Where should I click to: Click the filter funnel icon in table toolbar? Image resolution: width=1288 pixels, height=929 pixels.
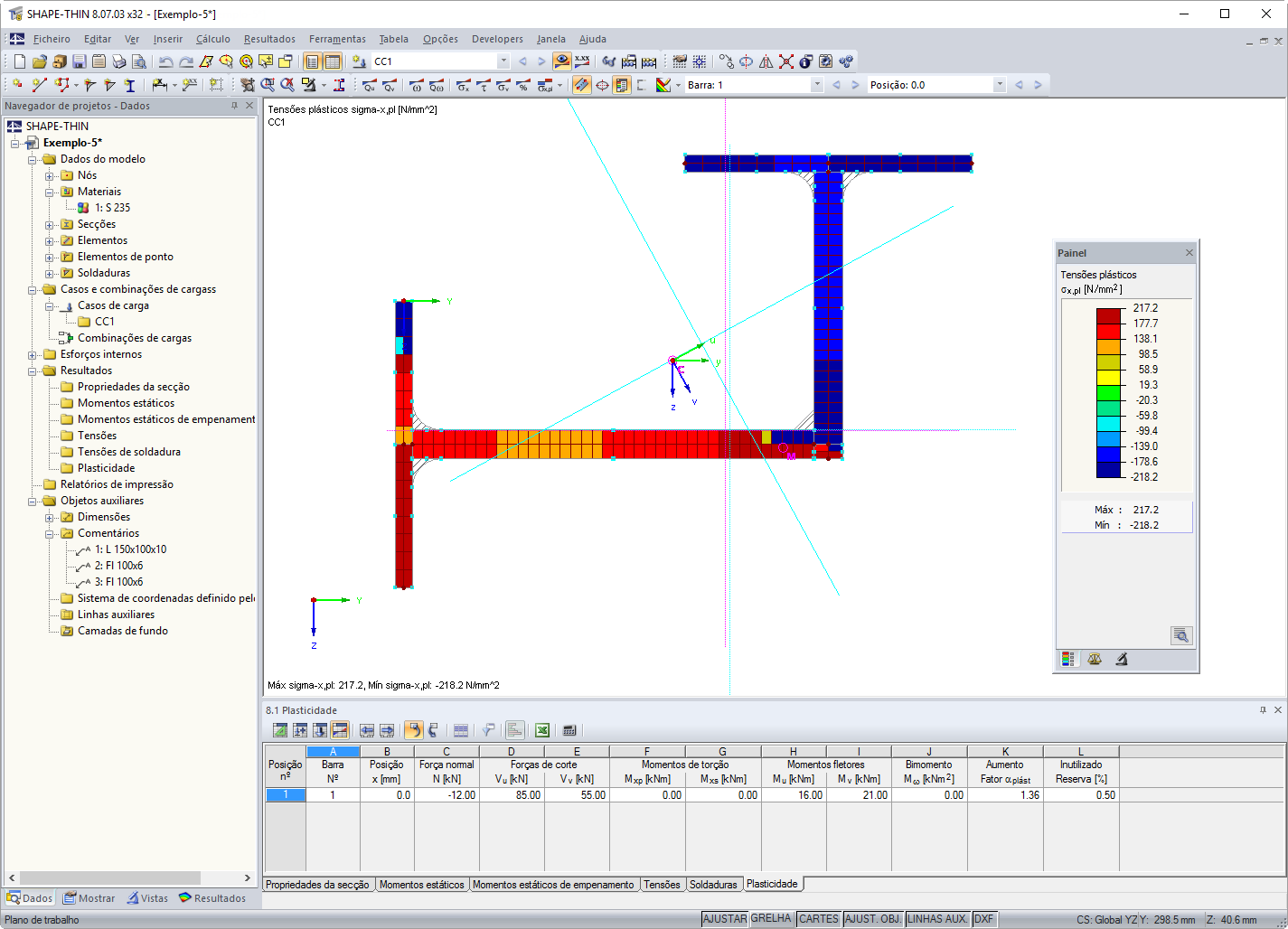click(x=488, y=730)
